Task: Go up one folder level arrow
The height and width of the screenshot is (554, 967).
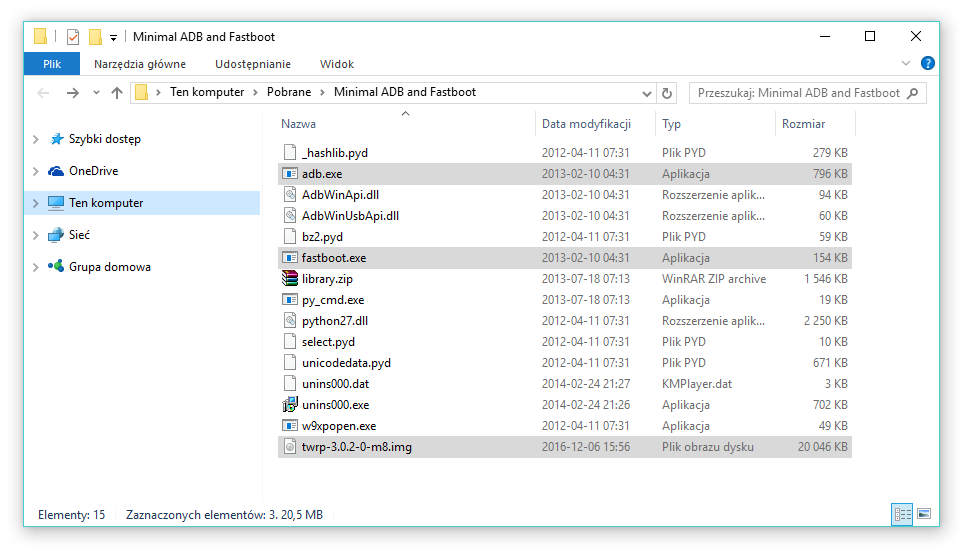Action: point(117,93)
